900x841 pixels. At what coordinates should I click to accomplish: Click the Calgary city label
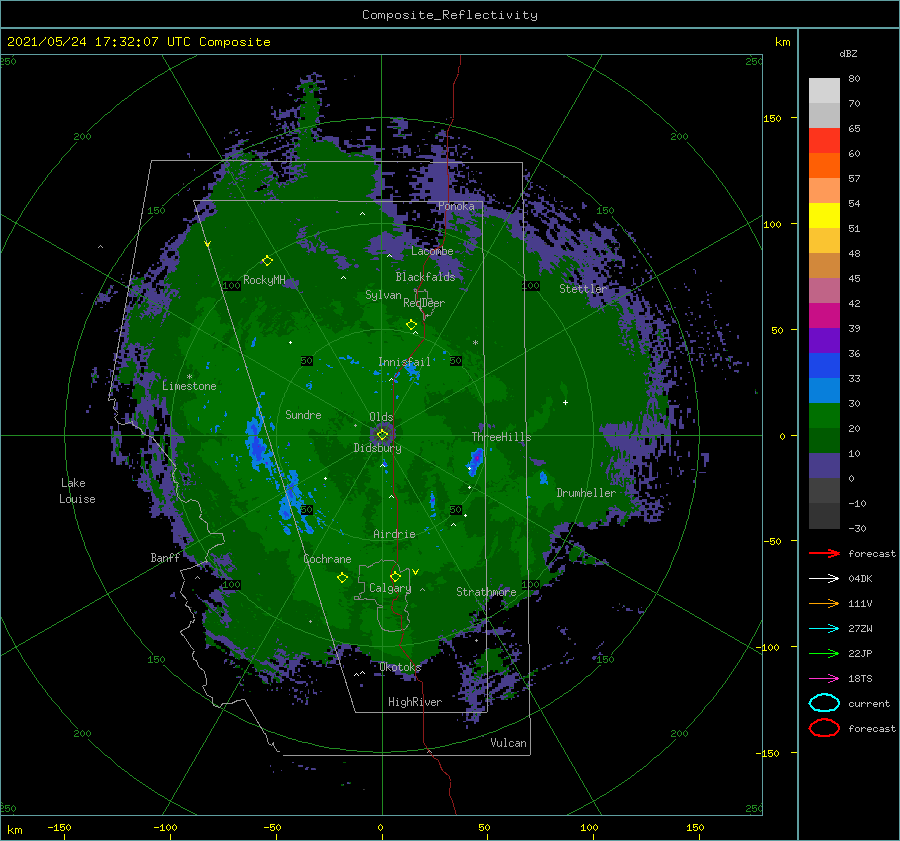(x=390, y=588)
